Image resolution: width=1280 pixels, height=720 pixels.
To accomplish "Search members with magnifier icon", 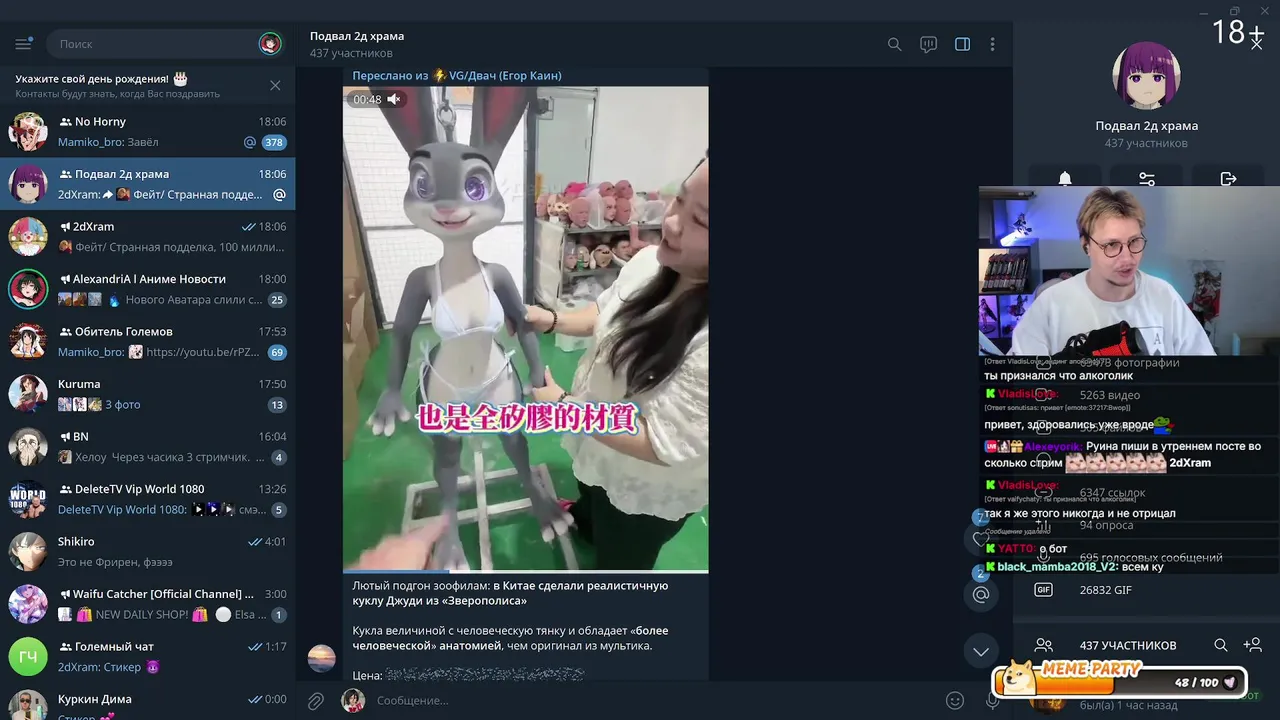I will [x=1220, y=646].
